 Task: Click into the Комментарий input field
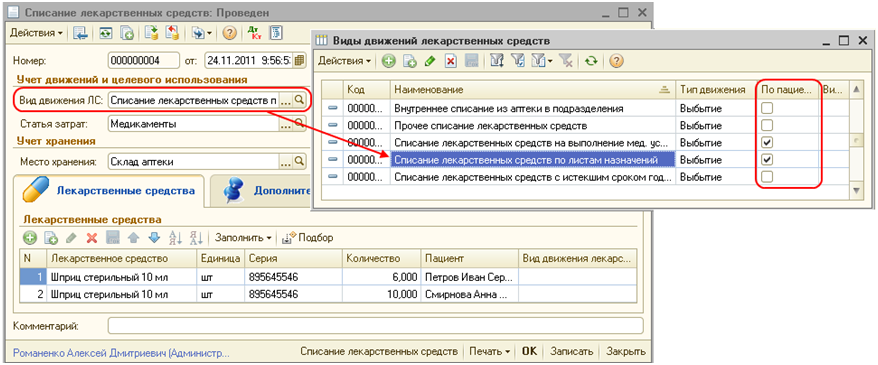coord(375,325)
